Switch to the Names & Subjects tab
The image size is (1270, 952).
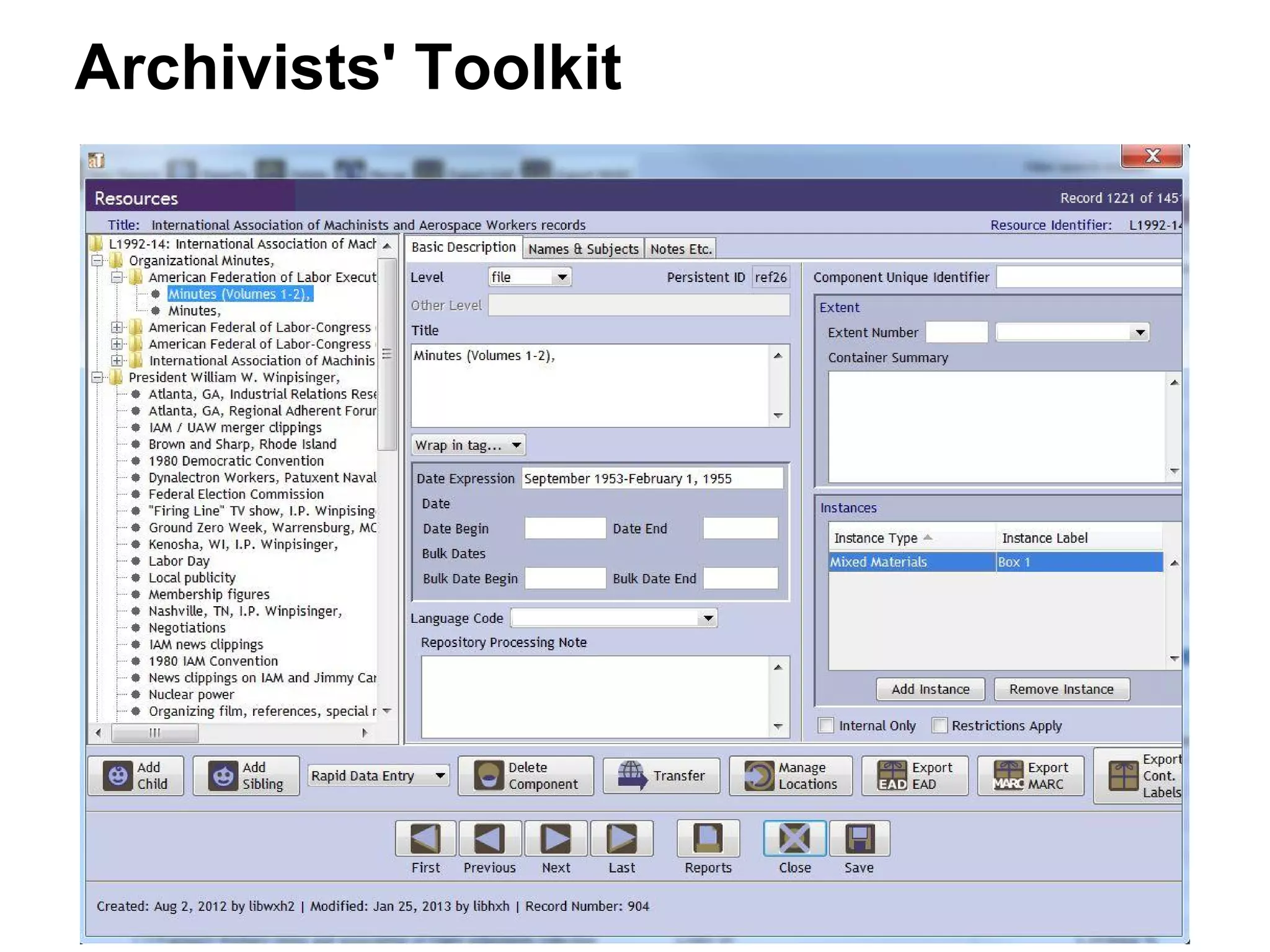tap(583, 249)
